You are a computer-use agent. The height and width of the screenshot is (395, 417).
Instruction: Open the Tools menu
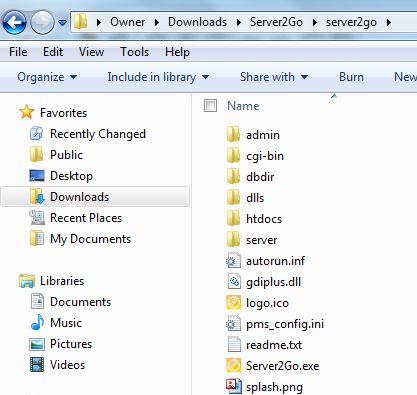tap(134, 52)
